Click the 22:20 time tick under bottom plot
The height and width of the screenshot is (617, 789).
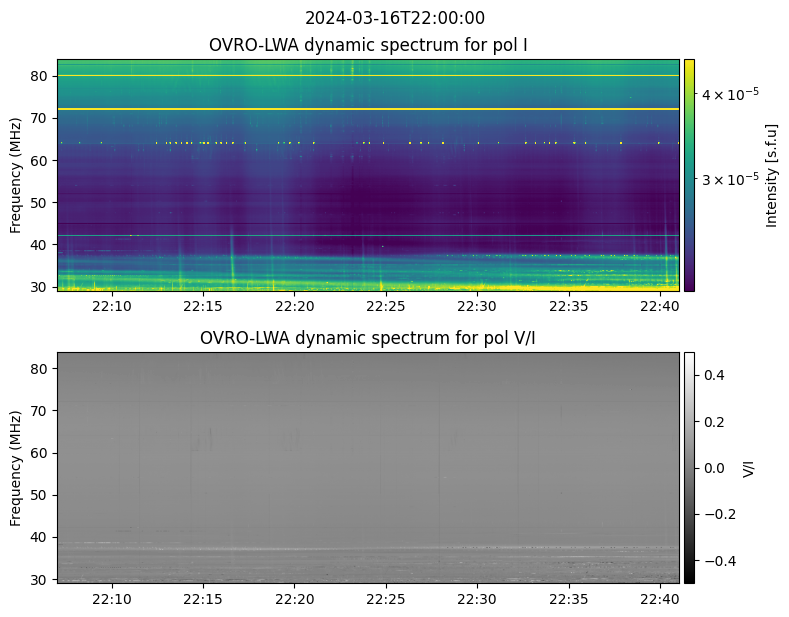(x=294, y=598)
